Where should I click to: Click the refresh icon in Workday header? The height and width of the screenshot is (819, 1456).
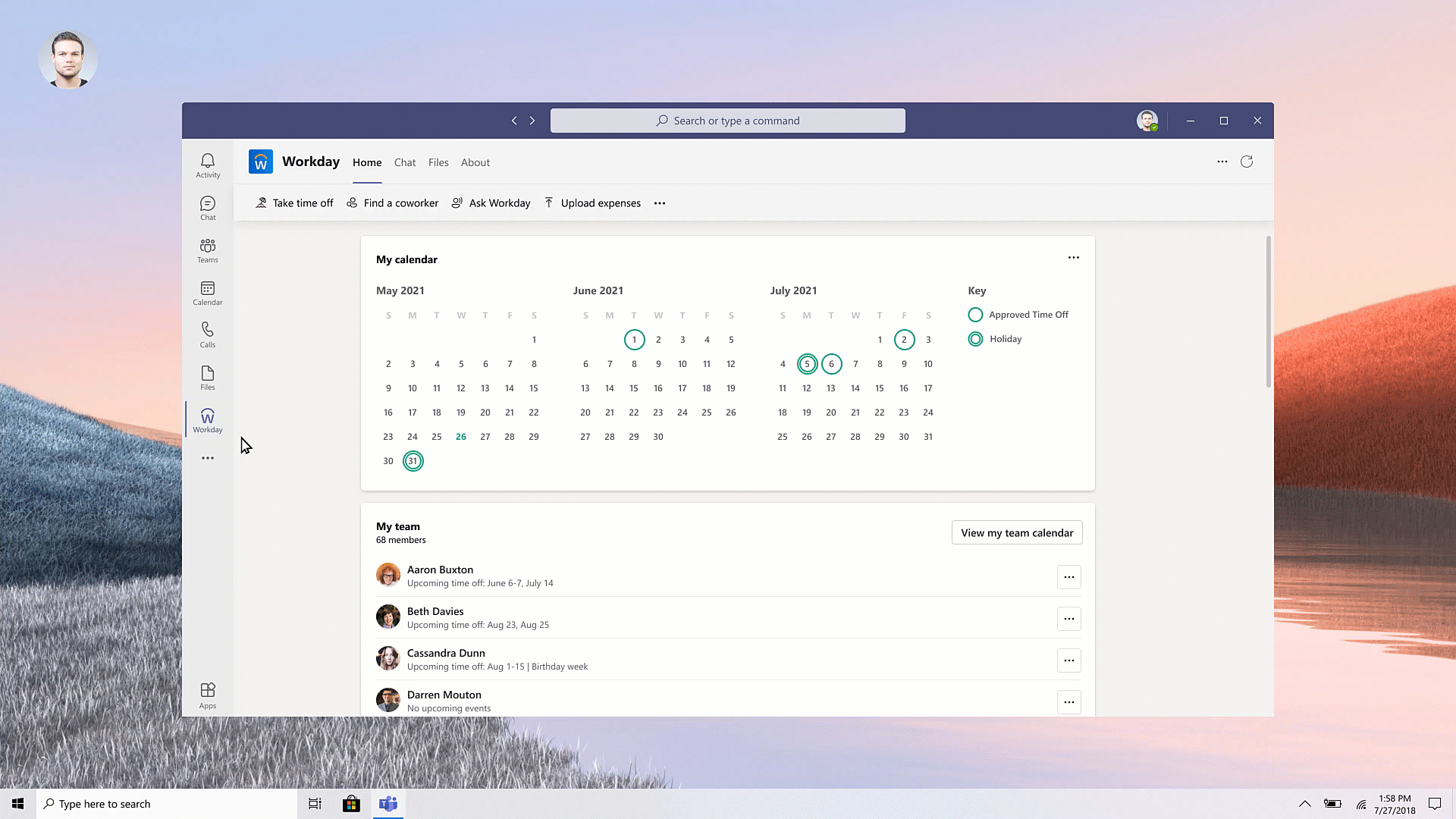point(1247,162)
